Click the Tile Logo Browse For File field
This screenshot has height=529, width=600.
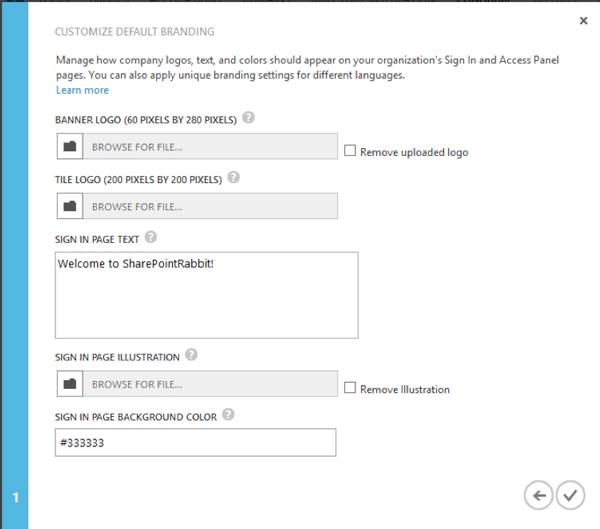(x=210, y=206)
